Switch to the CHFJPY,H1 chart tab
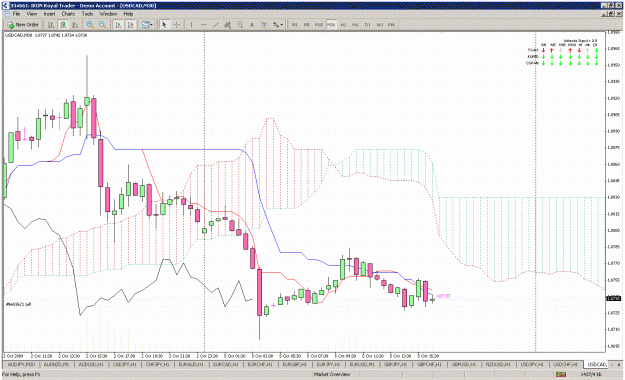Screen dimensions: 625x380 158,364
